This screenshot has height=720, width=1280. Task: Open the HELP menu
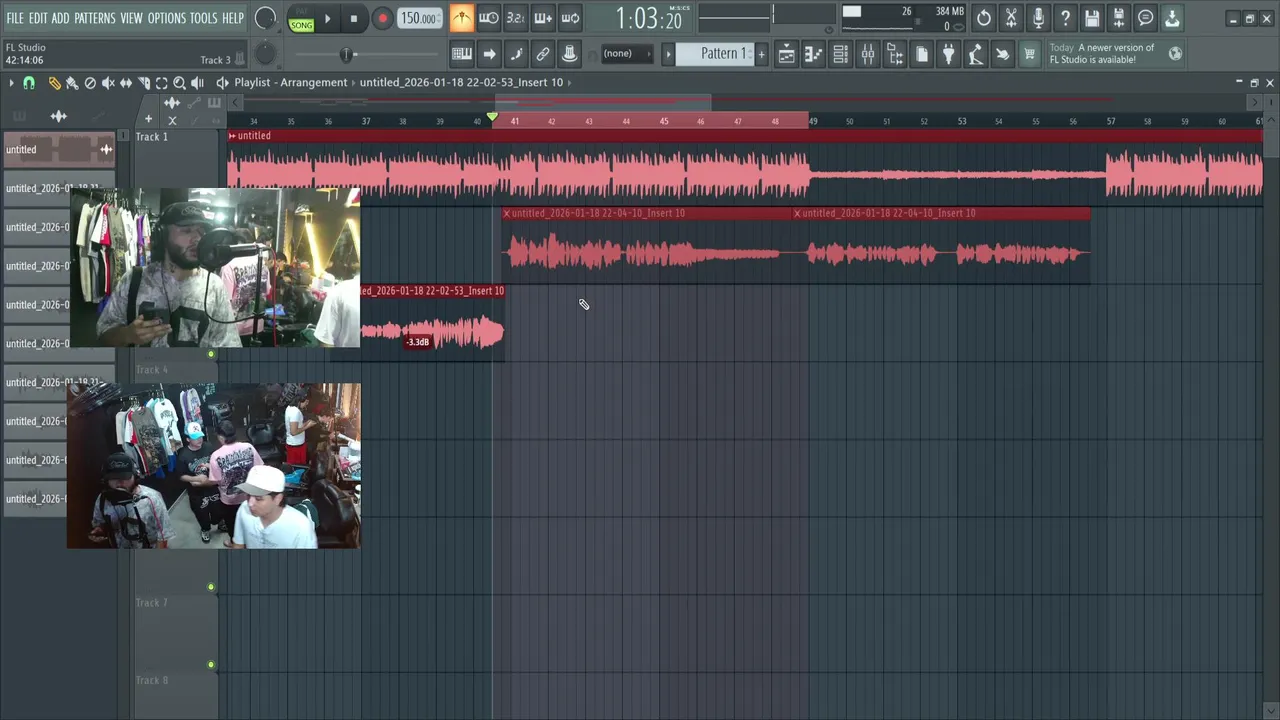[233, 18]
